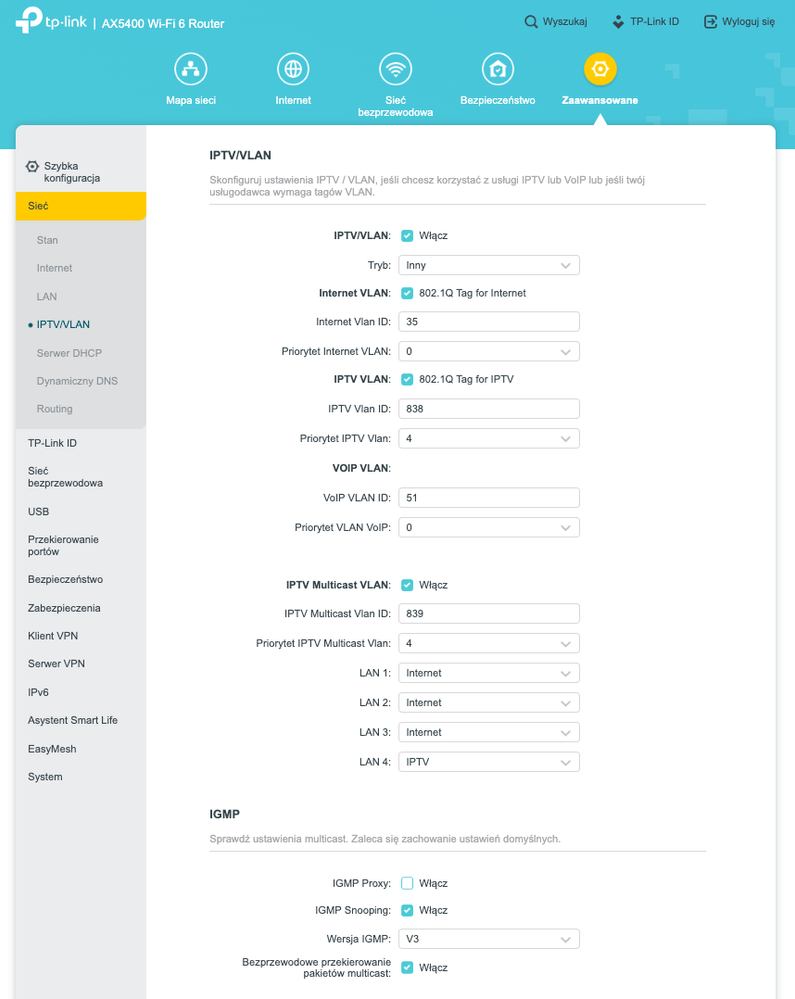Uncheck 802.1Q Tag for Internet
795x999 pixels.
click(x=407, y=293)
